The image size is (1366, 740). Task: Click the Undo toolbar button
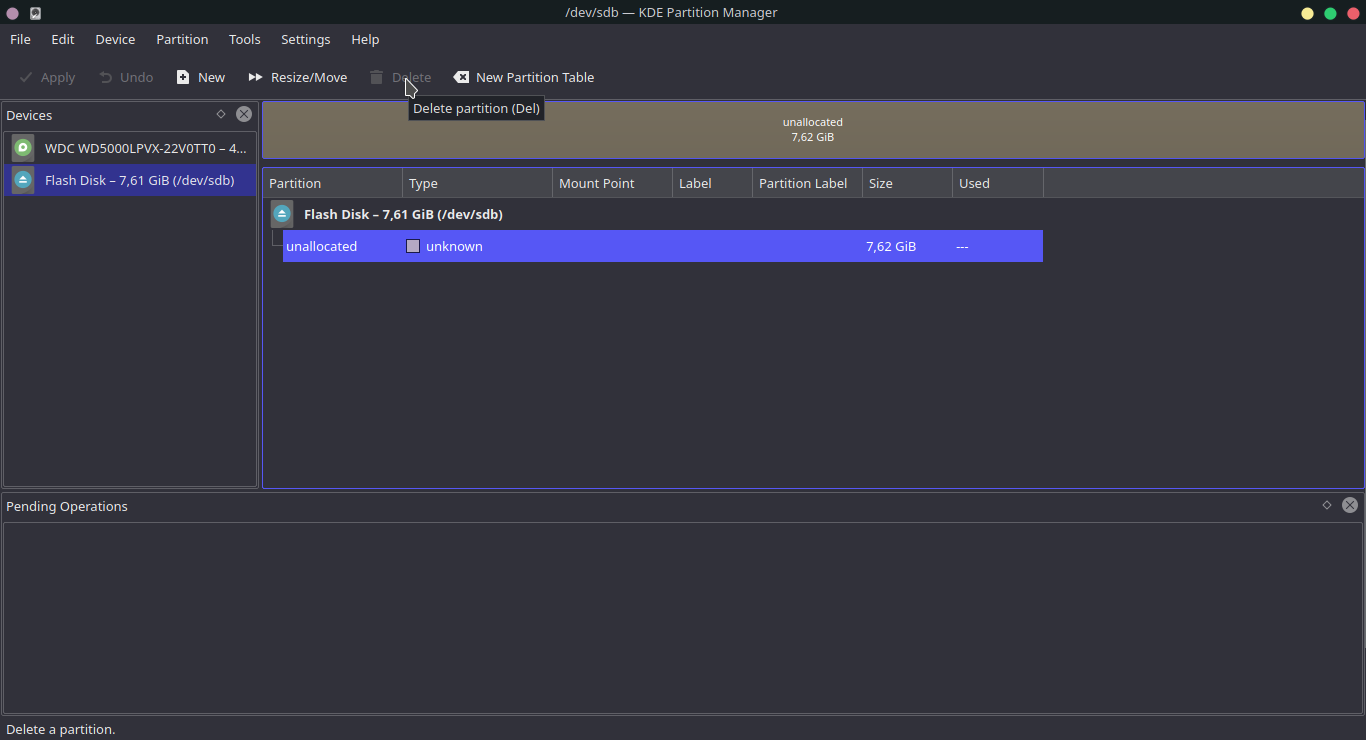(x=126, y=77)
